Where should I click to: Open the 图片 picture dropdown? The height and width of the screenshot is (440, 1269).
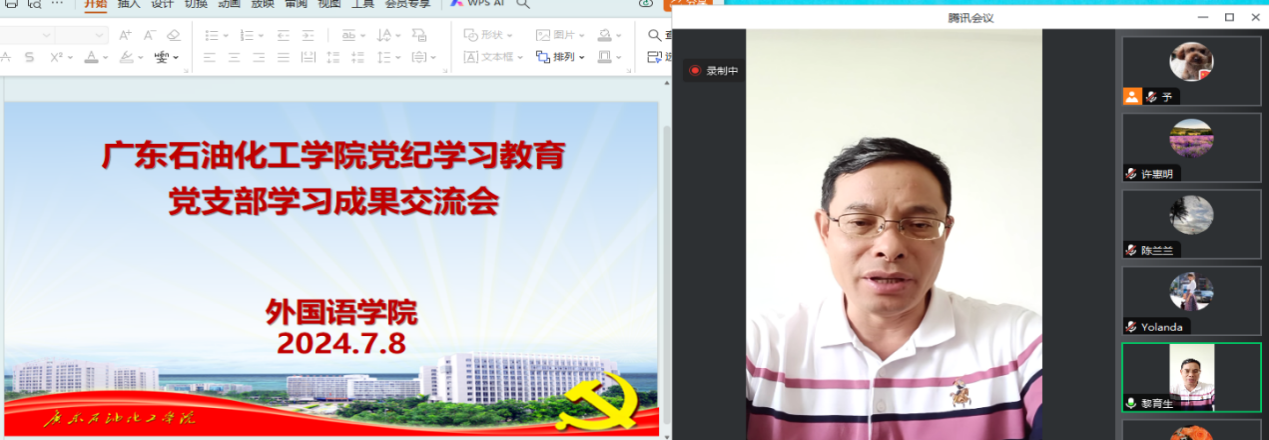tap(560, 35)
